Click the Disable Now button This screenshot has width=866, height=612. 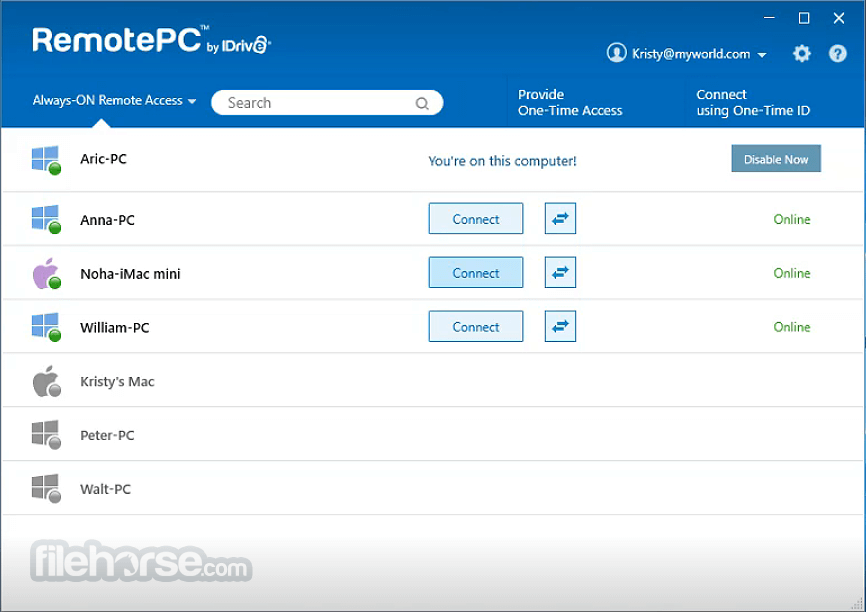[x=775, y=159]
